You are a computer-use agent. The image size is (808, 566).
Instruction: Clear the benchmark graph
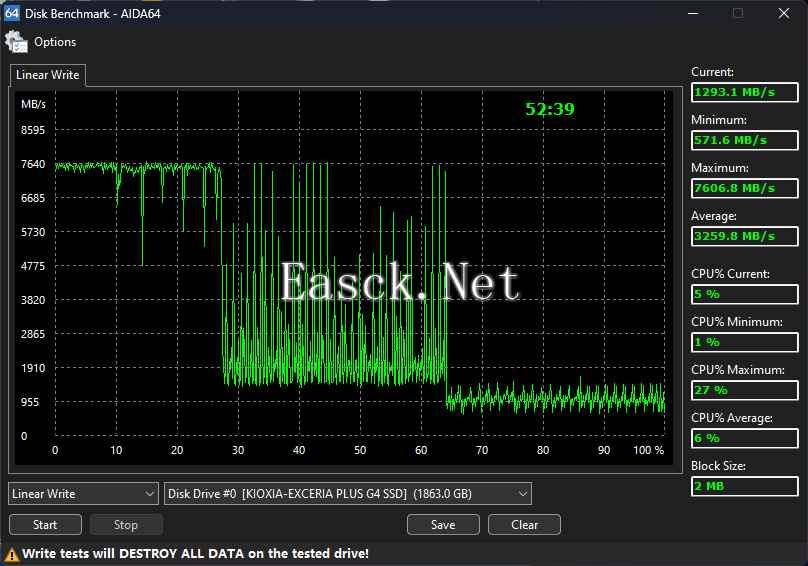[x=525, y=525]
